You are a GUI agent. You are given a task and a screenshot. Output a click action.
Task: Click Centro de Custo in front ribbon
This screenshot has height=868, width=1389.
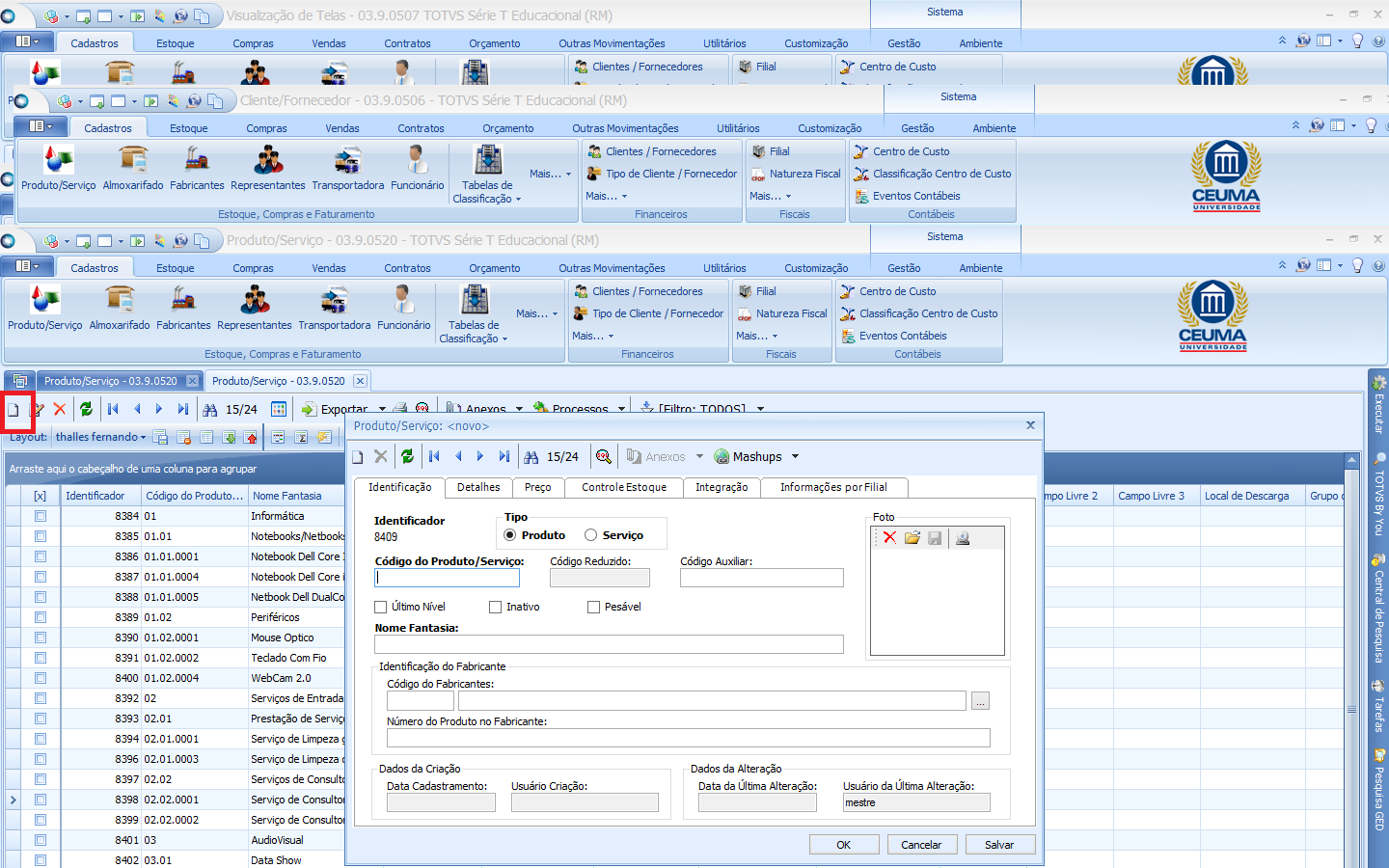coord(888,291)
